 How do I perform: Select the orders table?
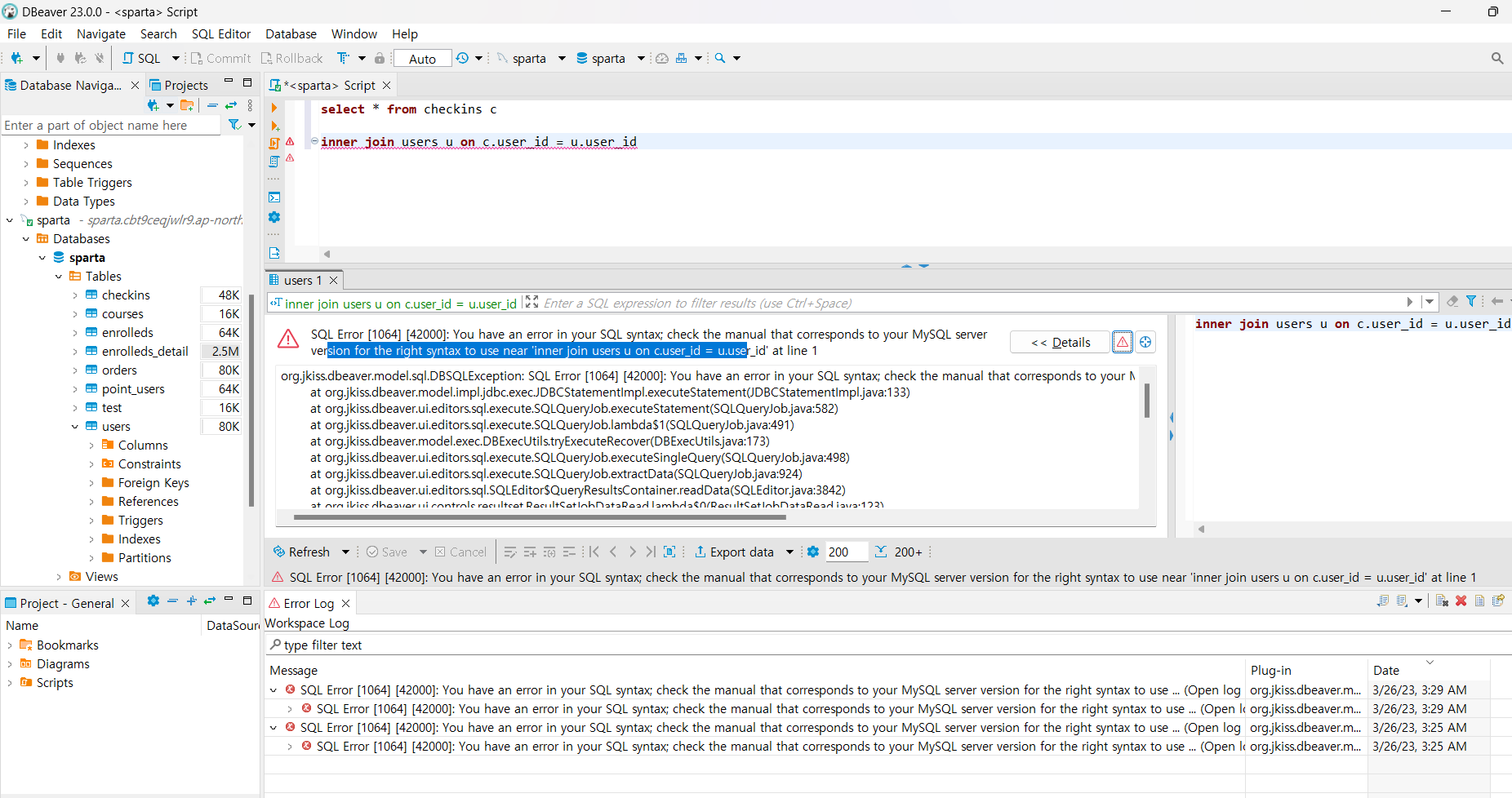[119, 370]
